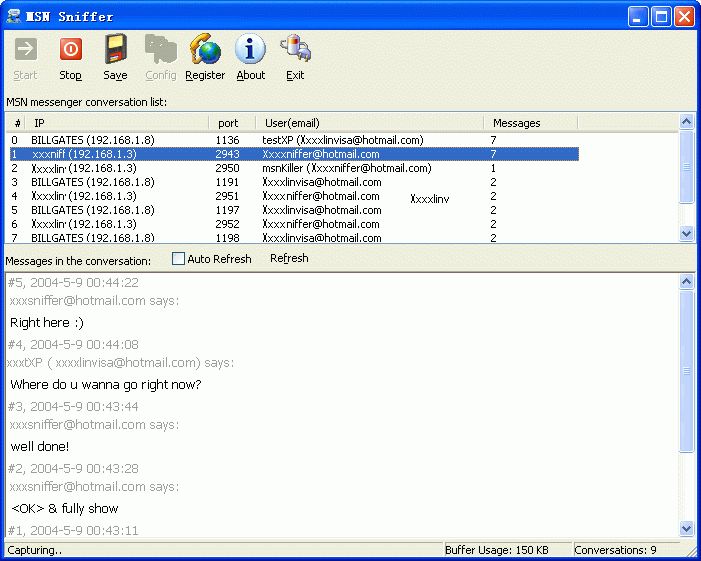This screenshot has width=701, height=561.
Task: Click timestamp '#1, 2004-5-9 00:43:11'
Action: click(x=73, y=531)
